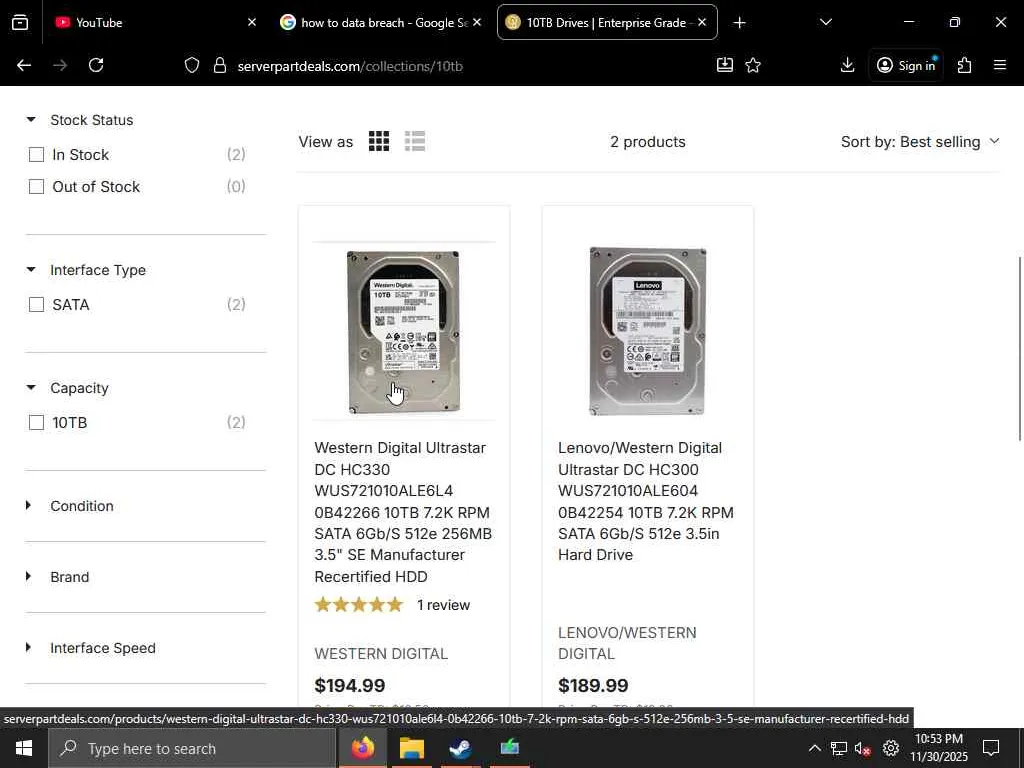Click the WESTERN DIGITAL brand link
The height and width of the screenshot is (768, 1024).
point(381,654)
